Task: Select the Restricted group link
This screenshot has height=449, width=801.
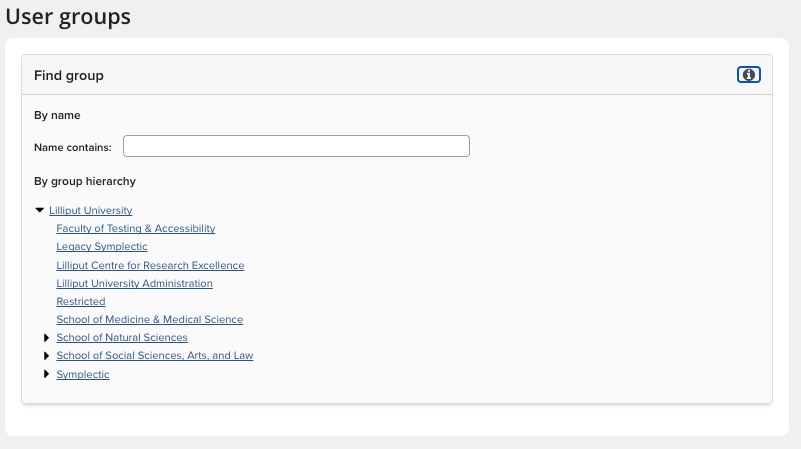Action: pos(81,302)
